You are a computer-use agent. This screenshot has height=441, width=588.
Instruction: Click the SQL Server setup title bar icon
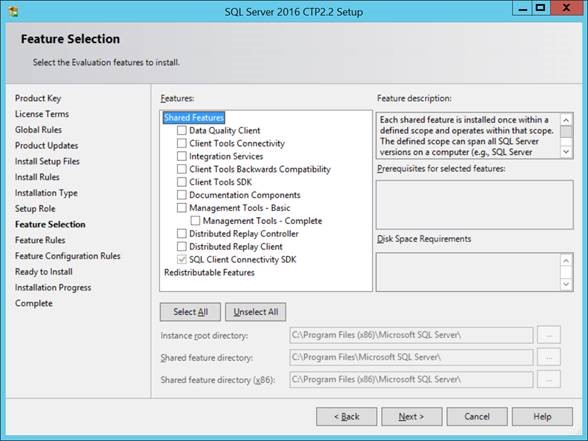[14, 11]
